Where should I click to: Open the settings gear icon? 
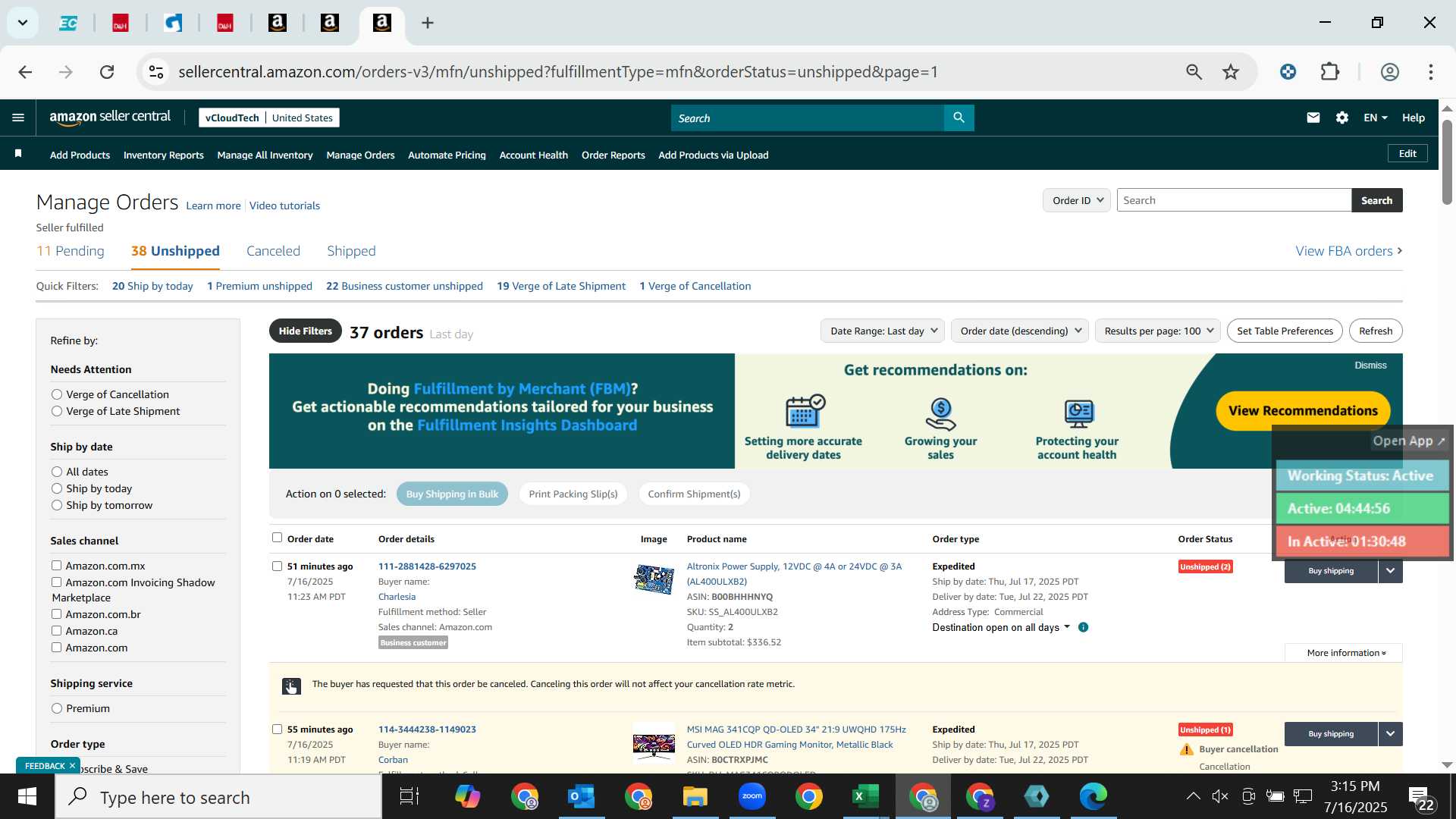click(x=1342, y=118)
